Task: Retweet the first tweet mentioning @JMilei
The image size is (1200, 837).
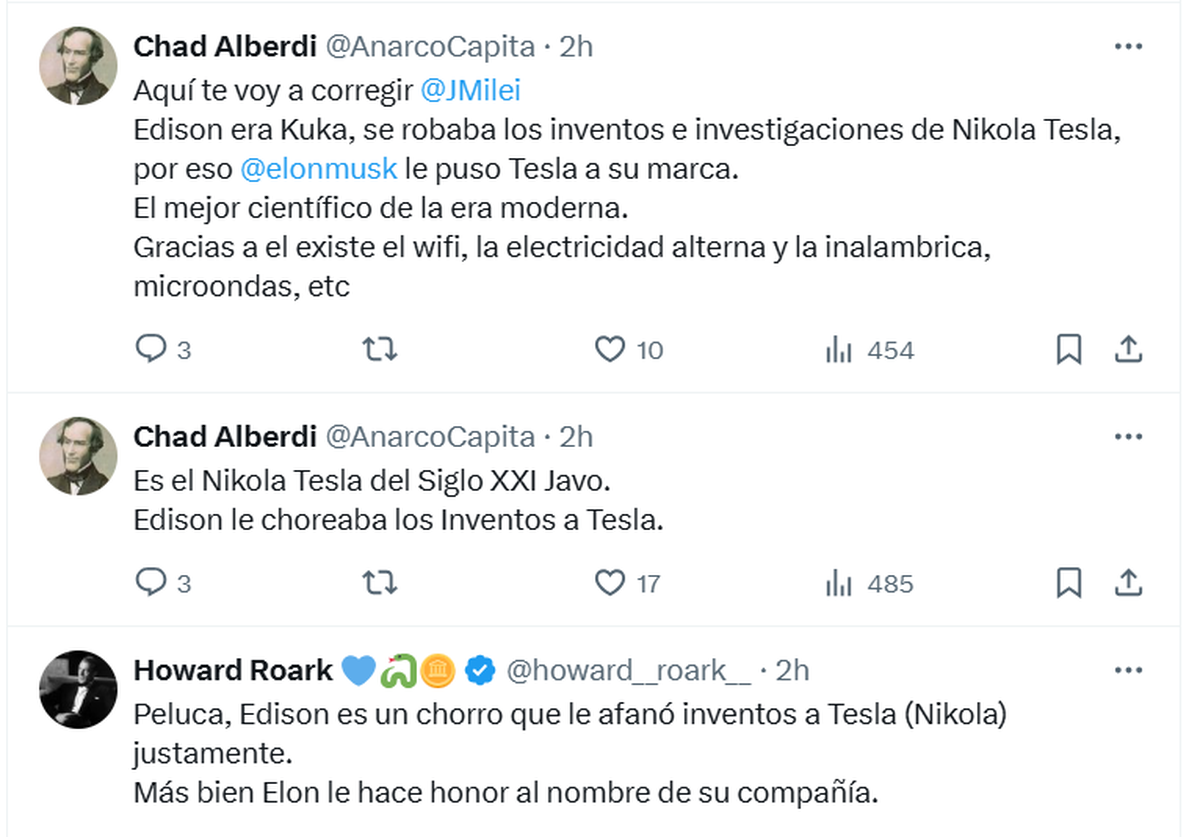Action: tap(378, 350)
